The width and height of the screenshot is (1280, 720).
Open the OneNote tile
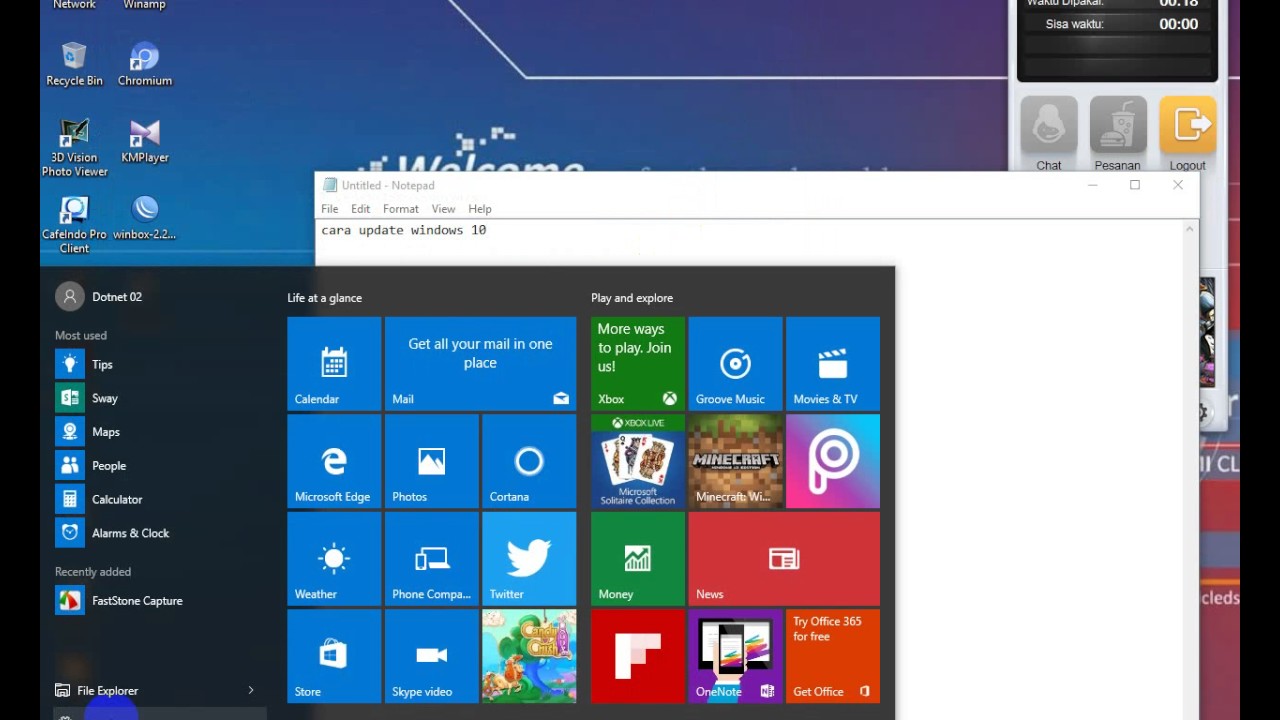tap(735, 656)
